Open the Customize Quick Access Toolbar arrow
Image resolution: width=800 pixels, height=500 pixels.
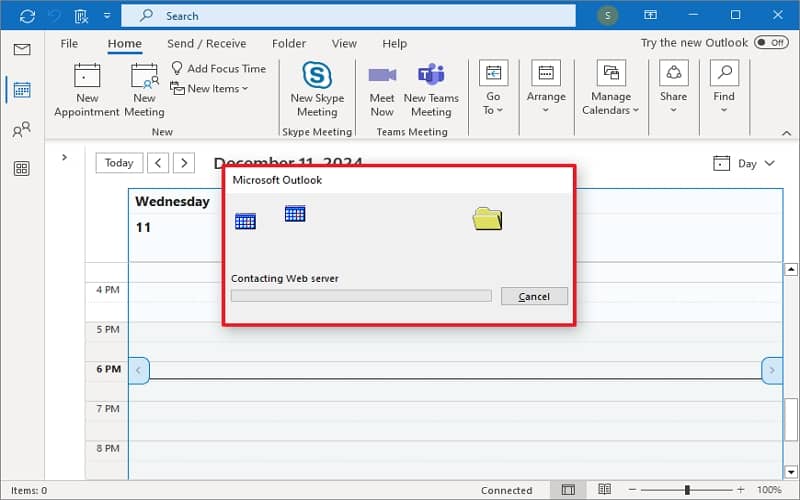(x=107, y=16)
